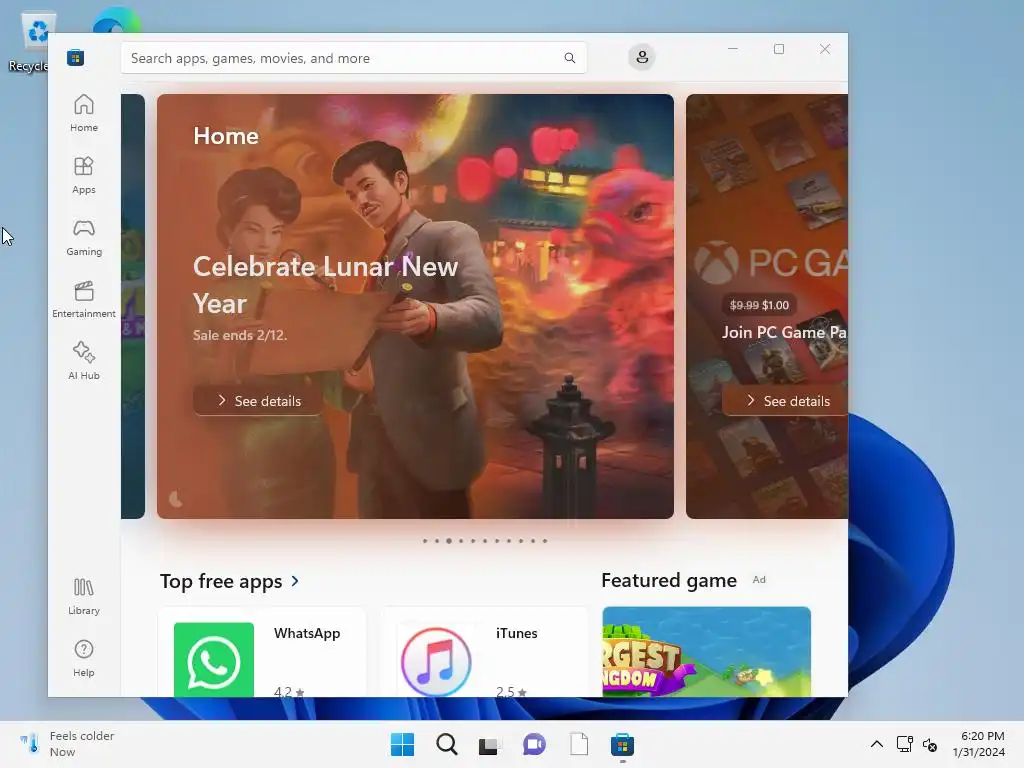Open Task View in the taskbar
This screenshot has height=768, width=1024.
pyautogui.click(x=490, y=744)
